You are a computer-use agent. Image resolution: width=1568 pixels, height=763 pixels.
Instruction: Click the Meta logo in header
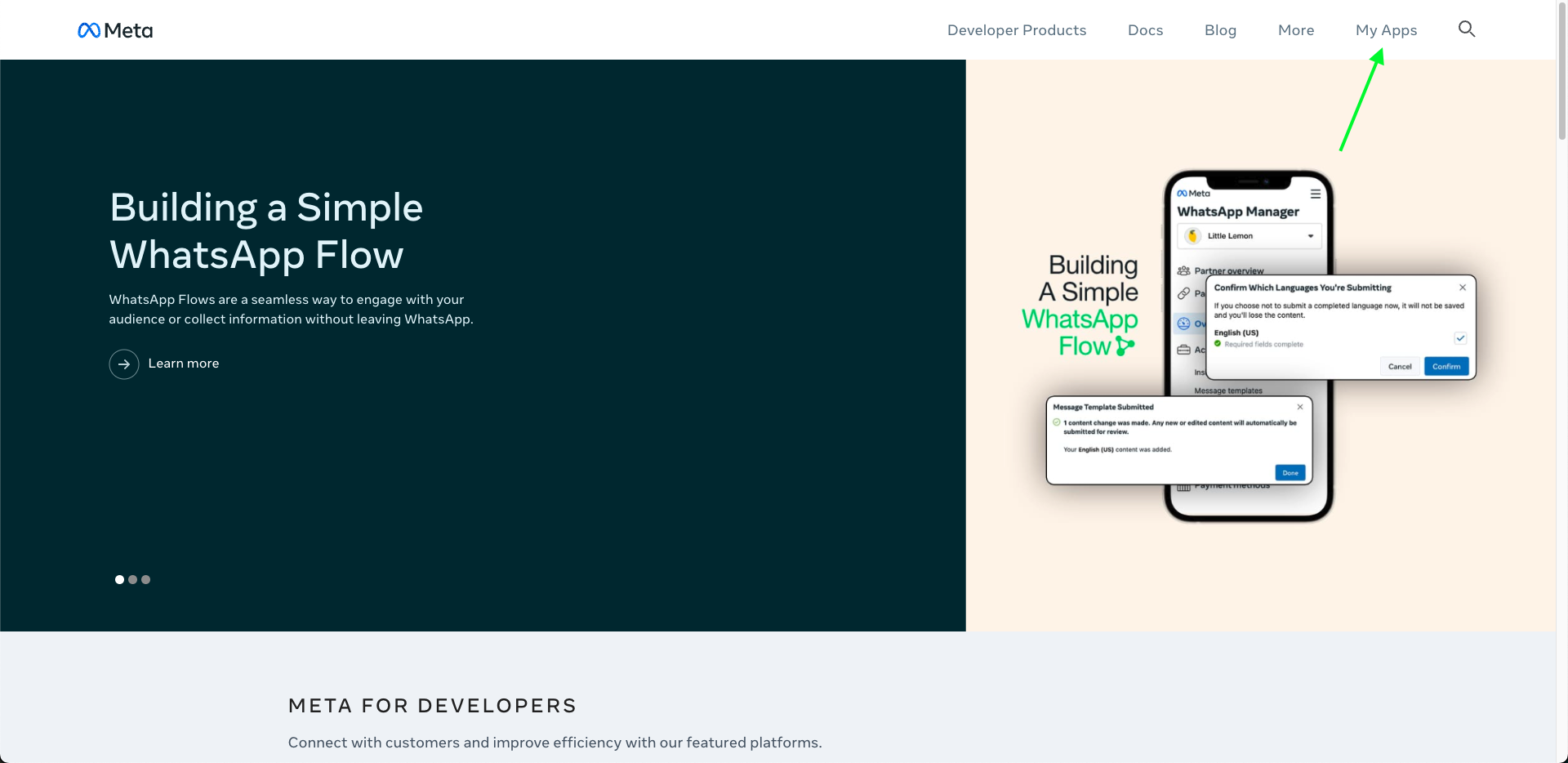(x=115, y=30)
